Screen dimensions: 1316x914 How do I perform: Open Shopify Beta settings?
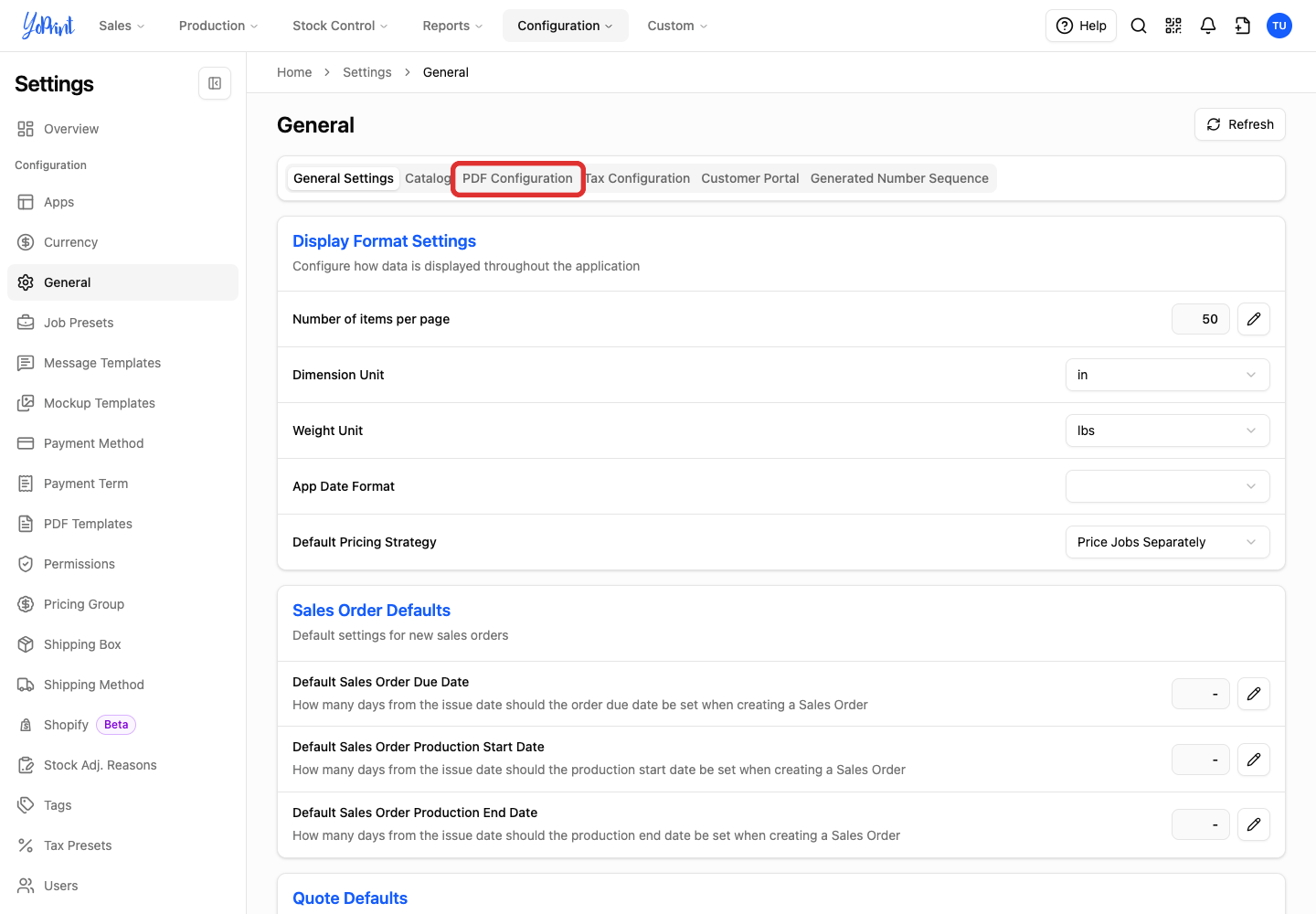(122, 725)
